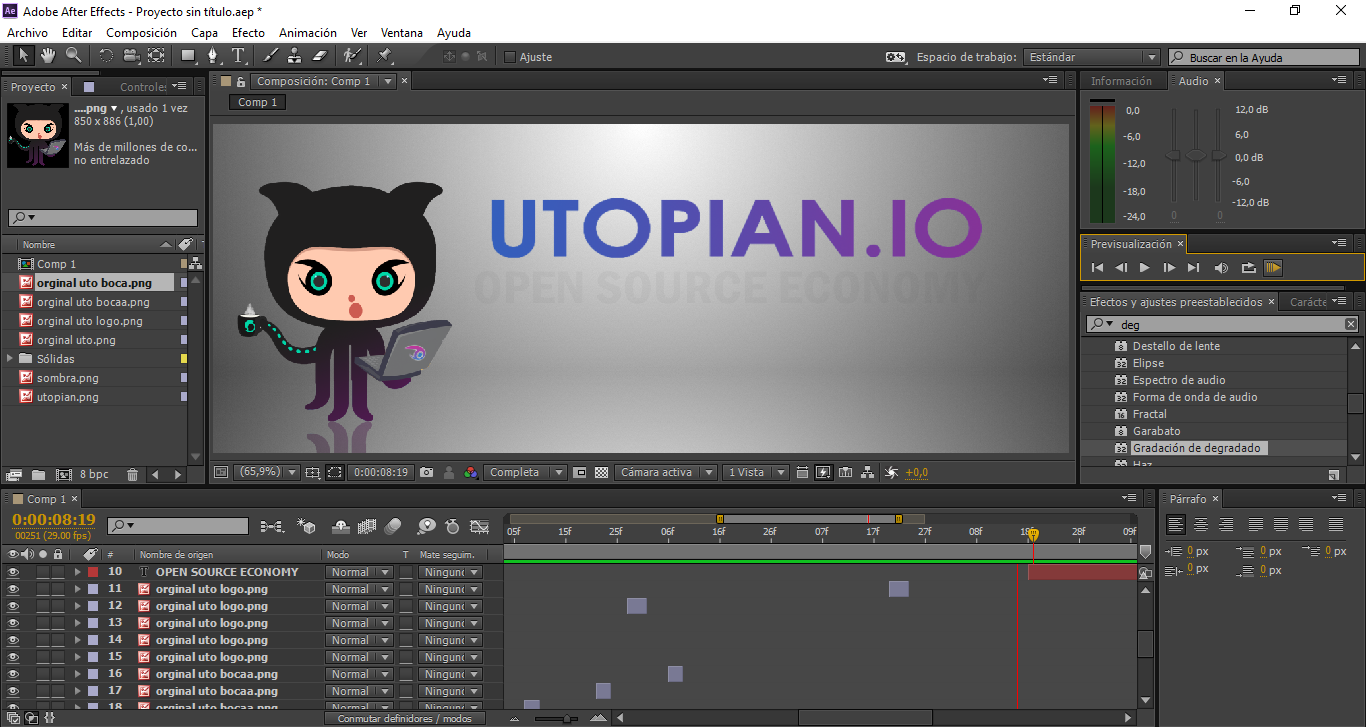The image size is (1366, 727).
Task: Toggle visibility of layer 16
Action: [x=13, y=674]
